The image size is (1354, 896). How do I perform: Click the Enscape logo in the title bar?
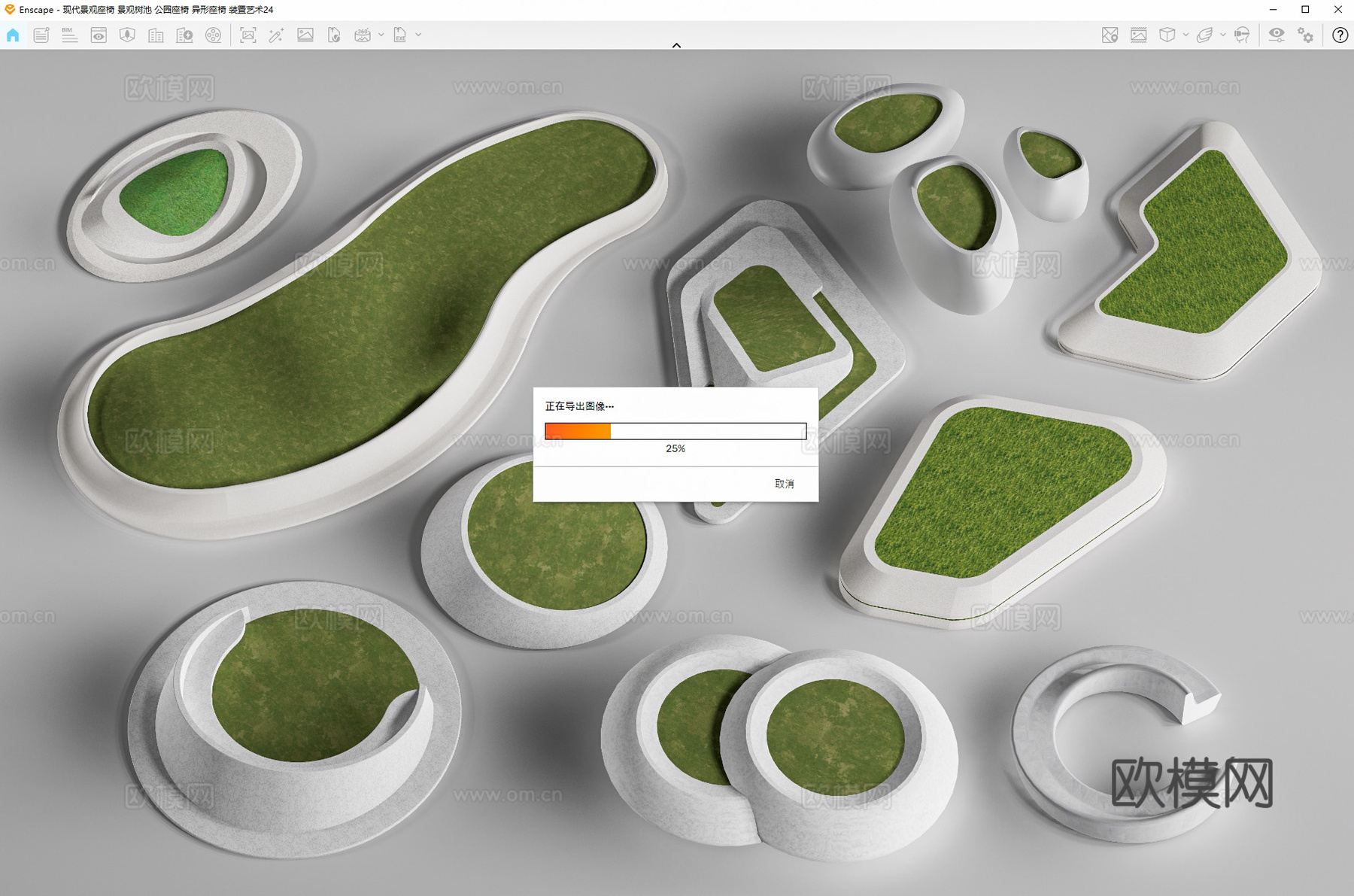pyautogui.click(x=10, y=9)
